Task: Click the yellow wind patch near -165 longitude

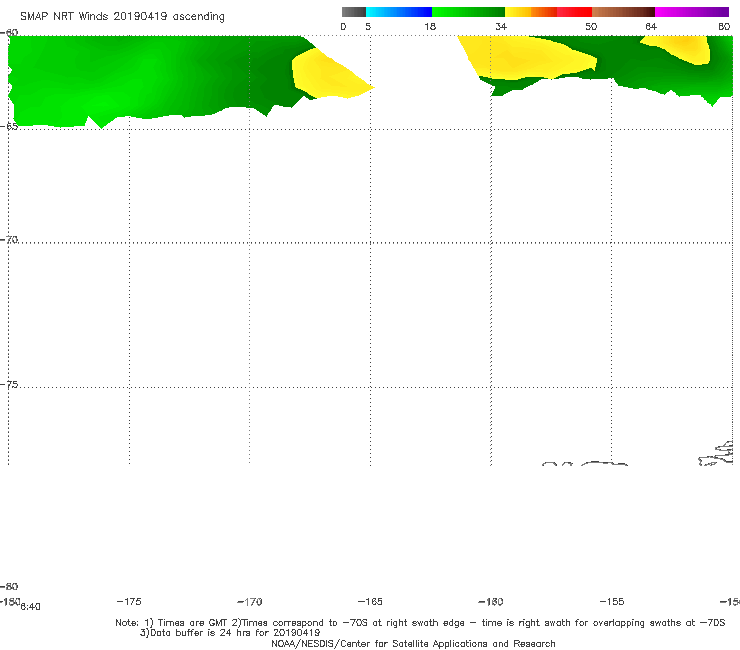Action: point(328,76)
